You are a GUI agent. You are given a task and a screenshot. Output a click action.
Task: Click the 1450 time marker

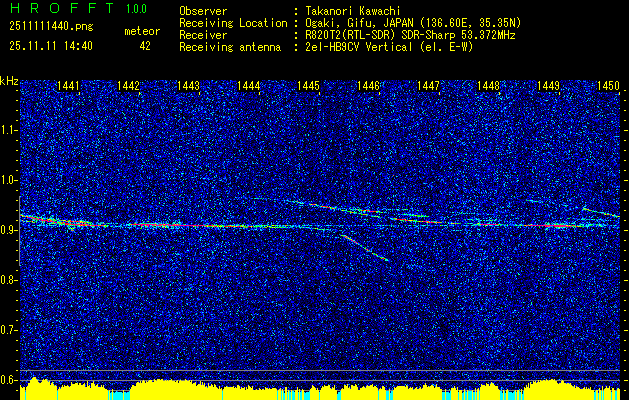(x=609, y=85)
